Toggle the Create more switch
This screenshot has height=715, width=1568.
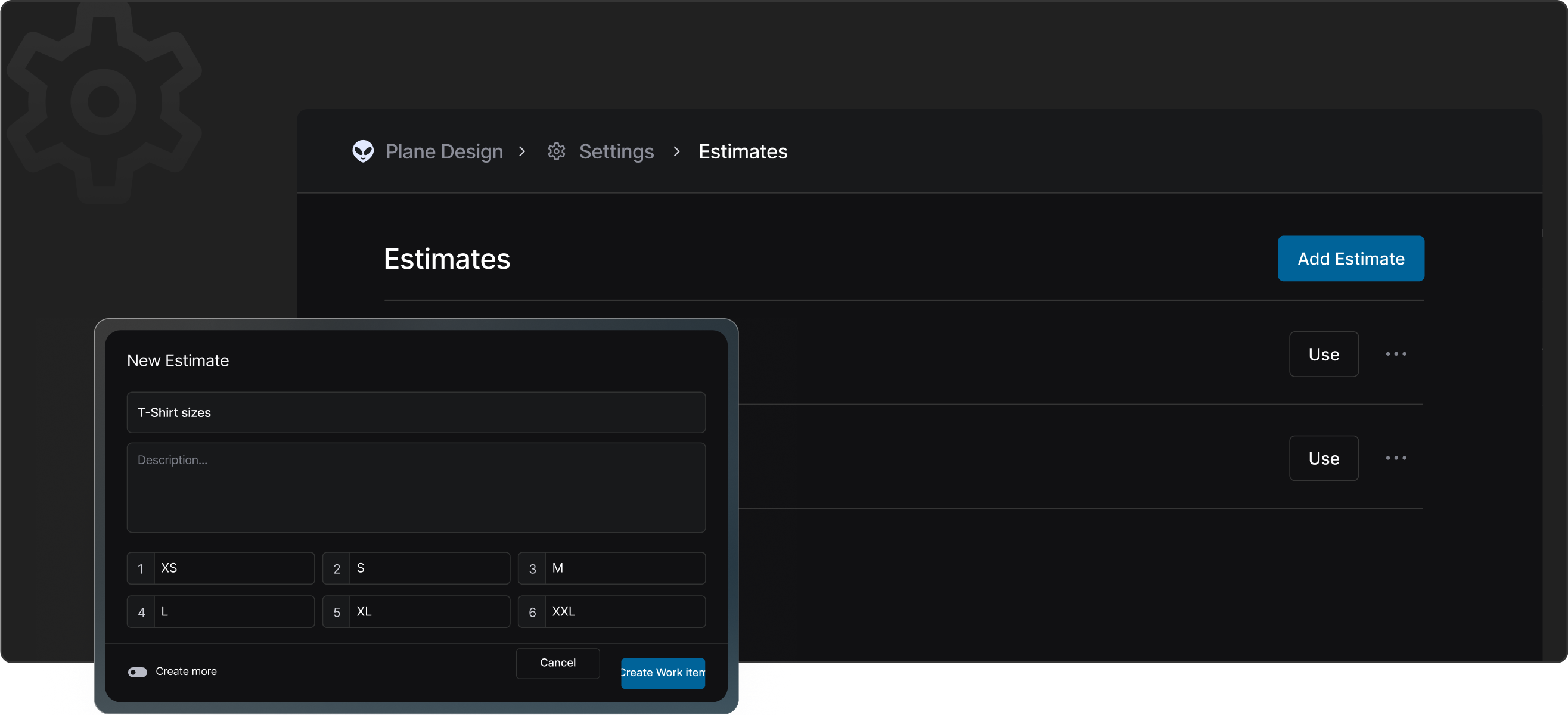[x=138, y=672]
